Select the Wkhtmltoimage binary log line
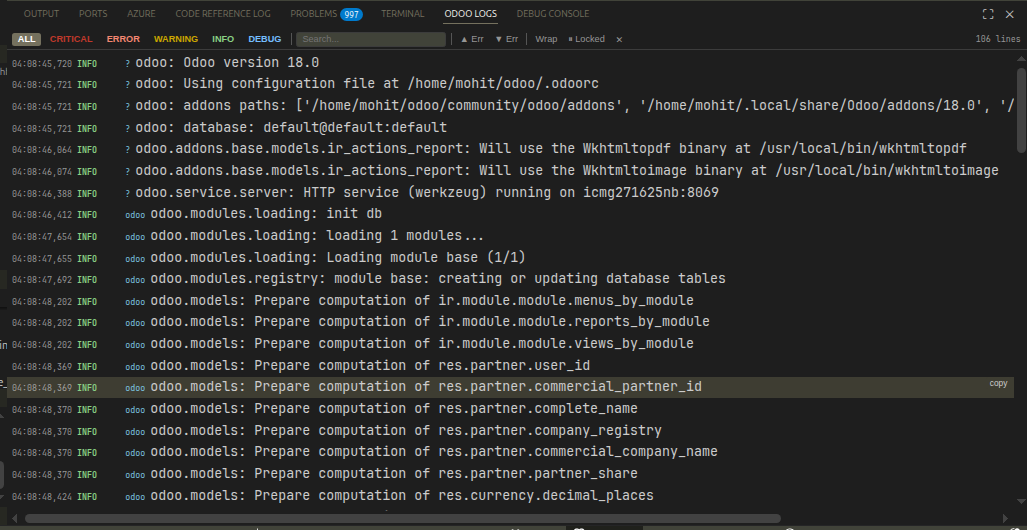Screen dimensions: 1027x530 510,171
